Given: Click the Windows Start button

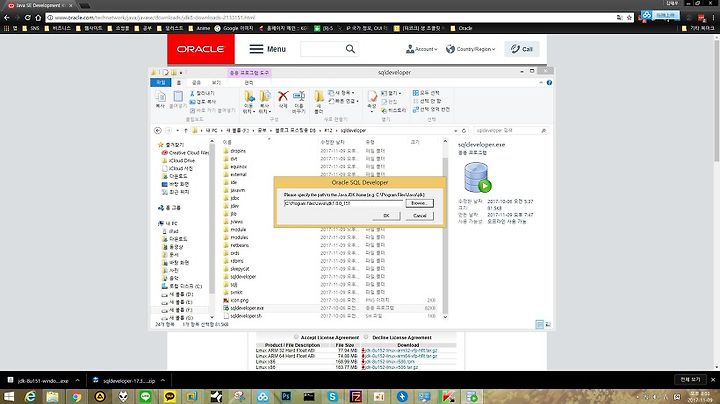Looking at the screenshot, I should [x=8, y=397].
